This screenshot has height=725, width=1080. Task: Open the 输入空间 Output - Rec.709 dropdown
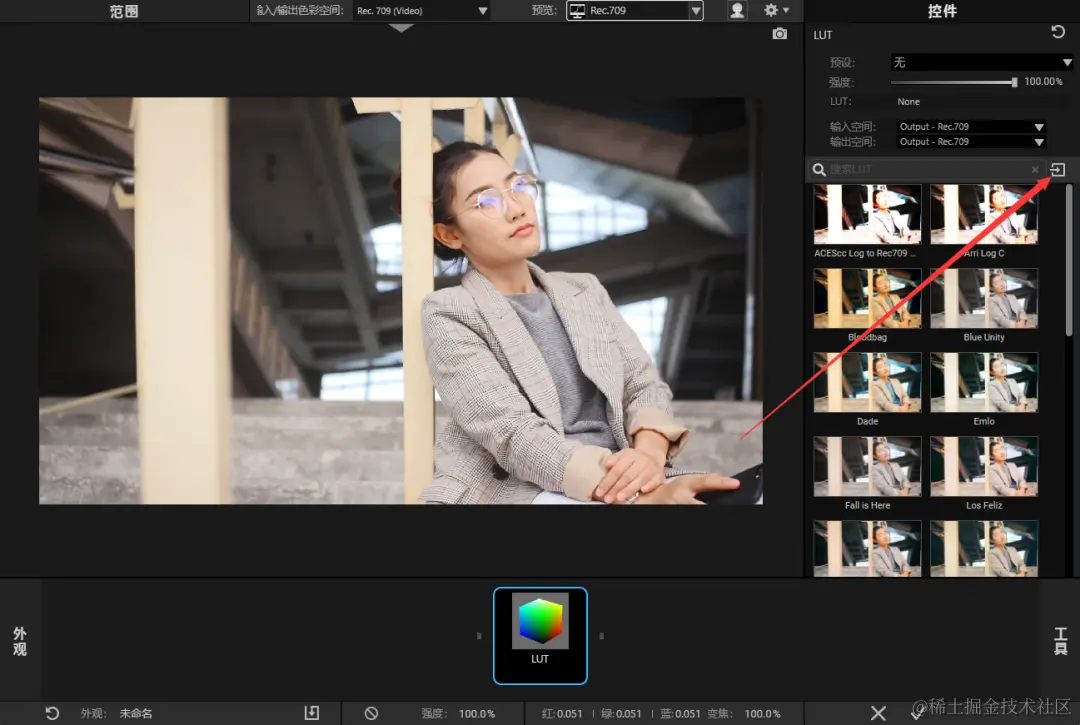pos(971,127)
